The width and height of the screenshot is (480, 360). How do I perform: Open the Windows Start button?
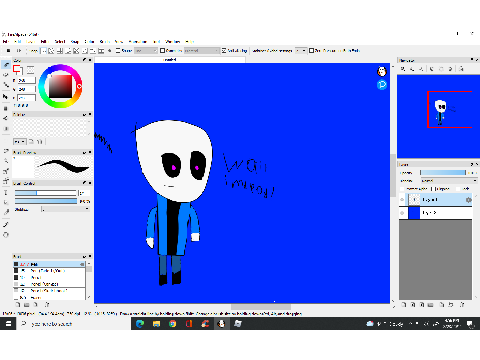click(8, 323)
